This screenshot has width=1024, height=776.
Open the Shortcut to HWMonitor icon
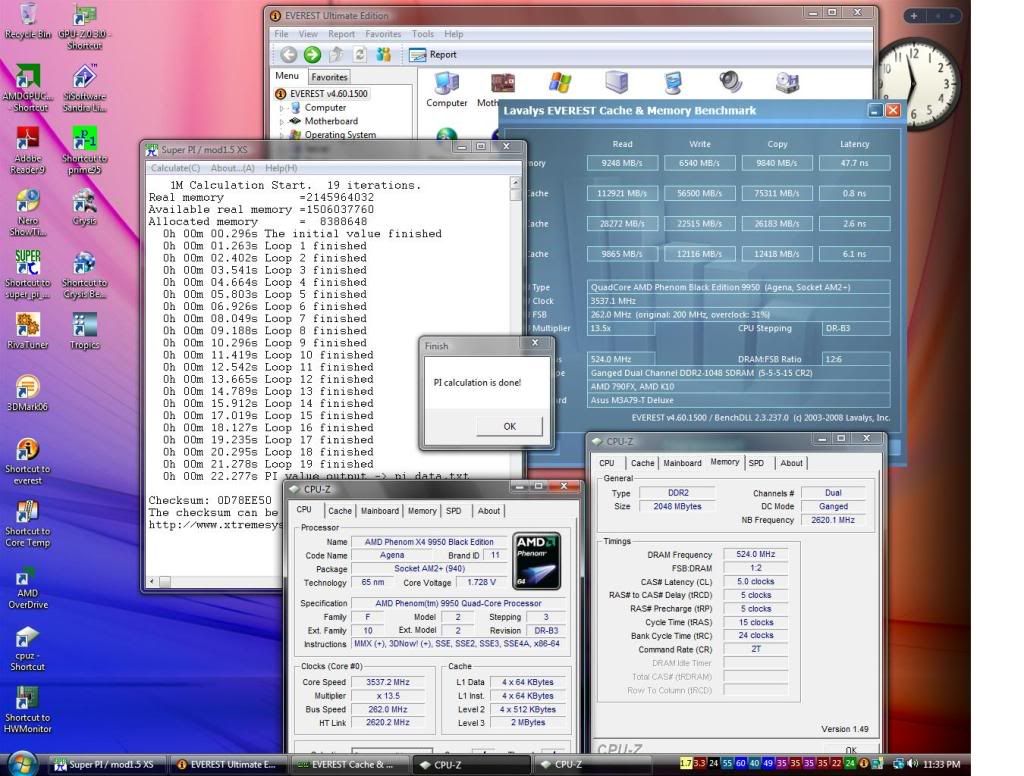tap(27, 710)
